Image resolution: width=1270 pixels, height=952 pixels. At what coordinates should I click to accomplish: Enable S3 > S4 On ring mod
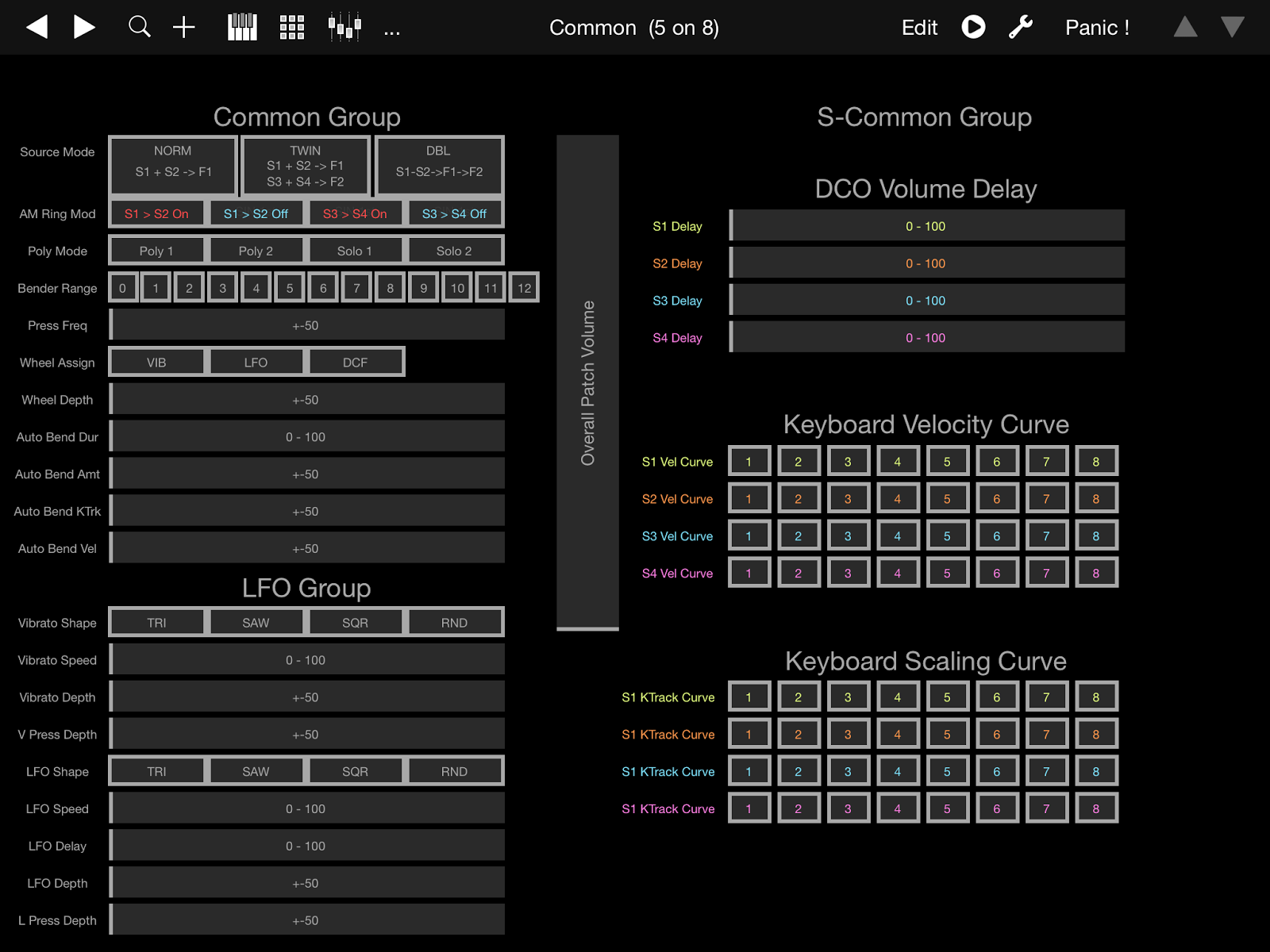click(x=355, y=213)
